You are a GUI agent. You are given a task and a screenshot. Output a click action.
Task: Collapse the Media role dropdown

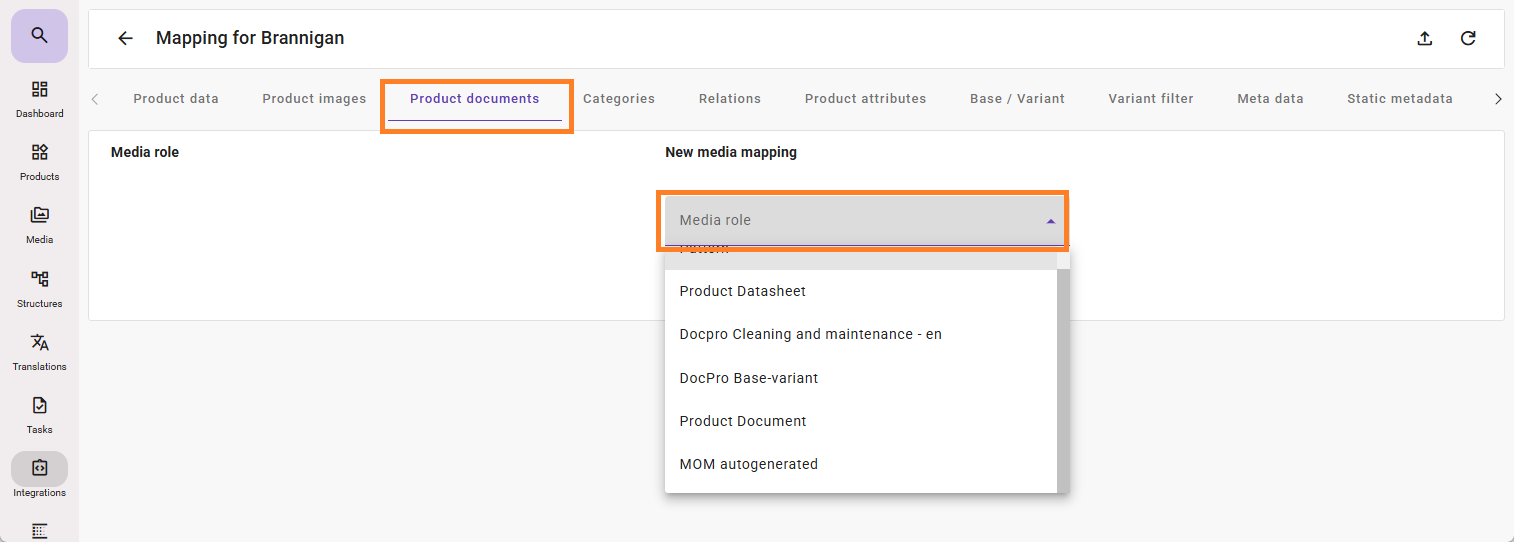point(1050,221)
